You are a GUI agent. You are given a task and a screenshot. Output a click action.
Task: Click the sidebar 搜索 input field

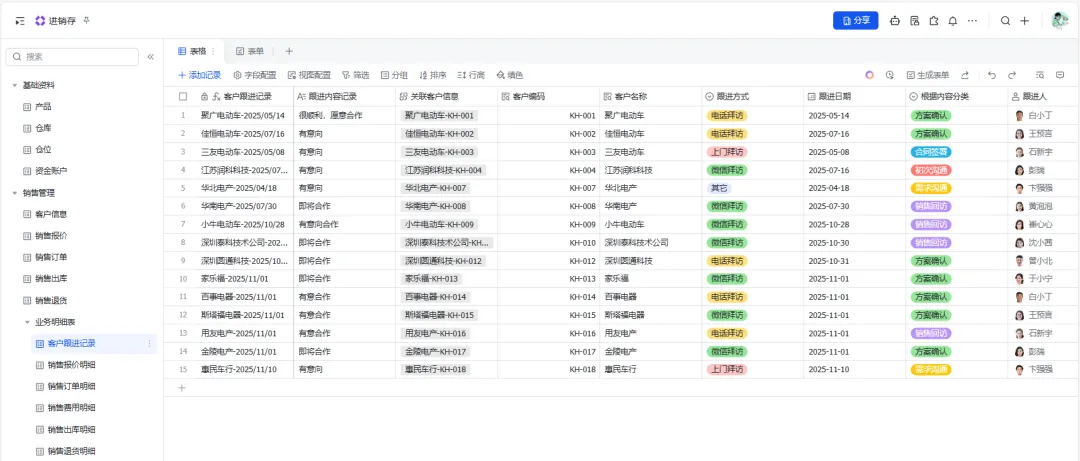[x=72, y=57]
